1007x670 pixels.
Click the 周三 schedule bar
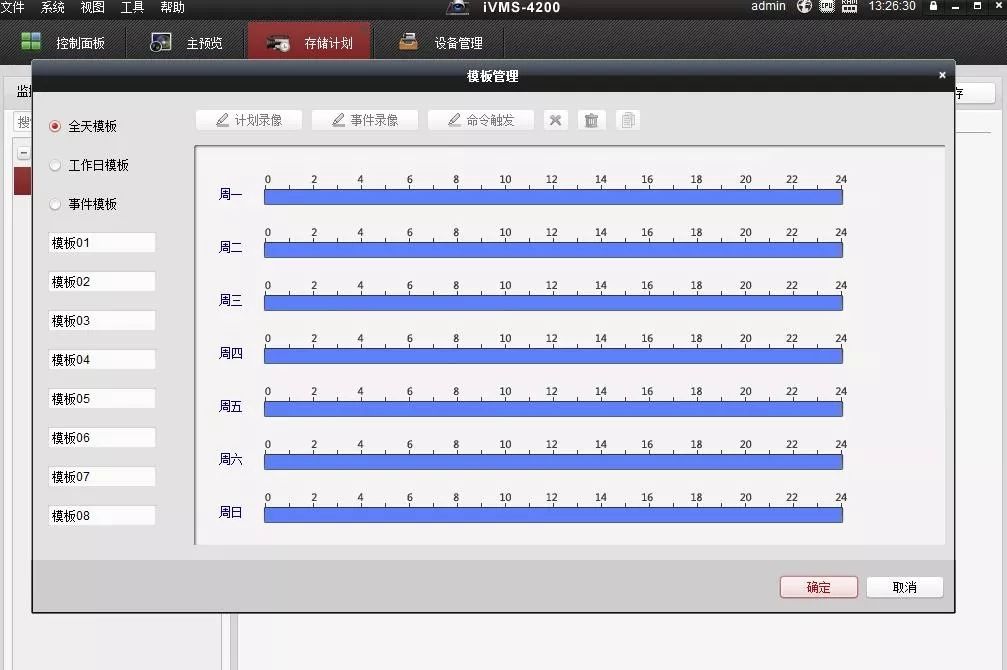[553, 303]
